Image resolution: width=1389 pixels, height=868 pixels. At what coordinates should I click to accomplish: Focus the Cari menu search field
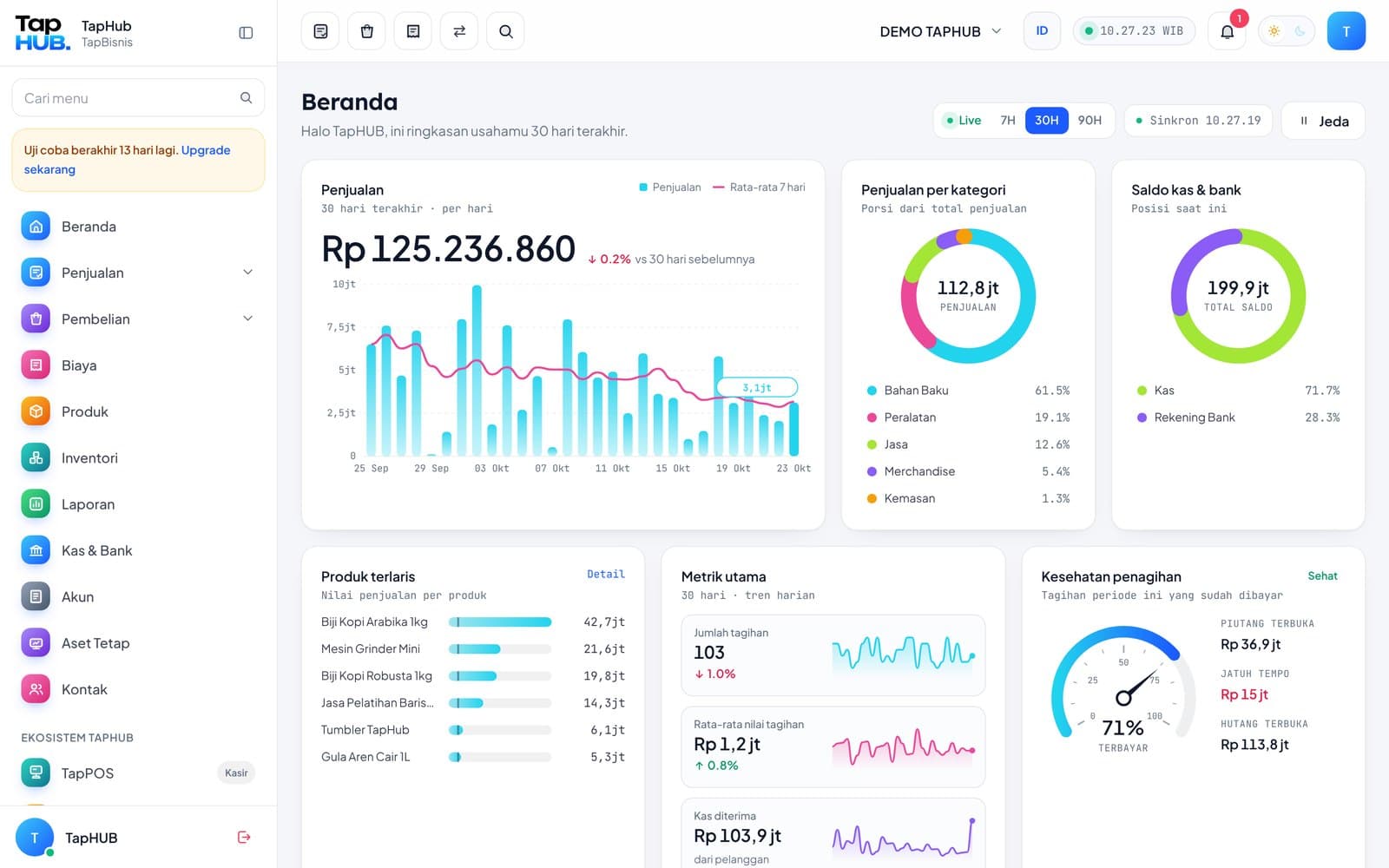click(x=138, y=98)
